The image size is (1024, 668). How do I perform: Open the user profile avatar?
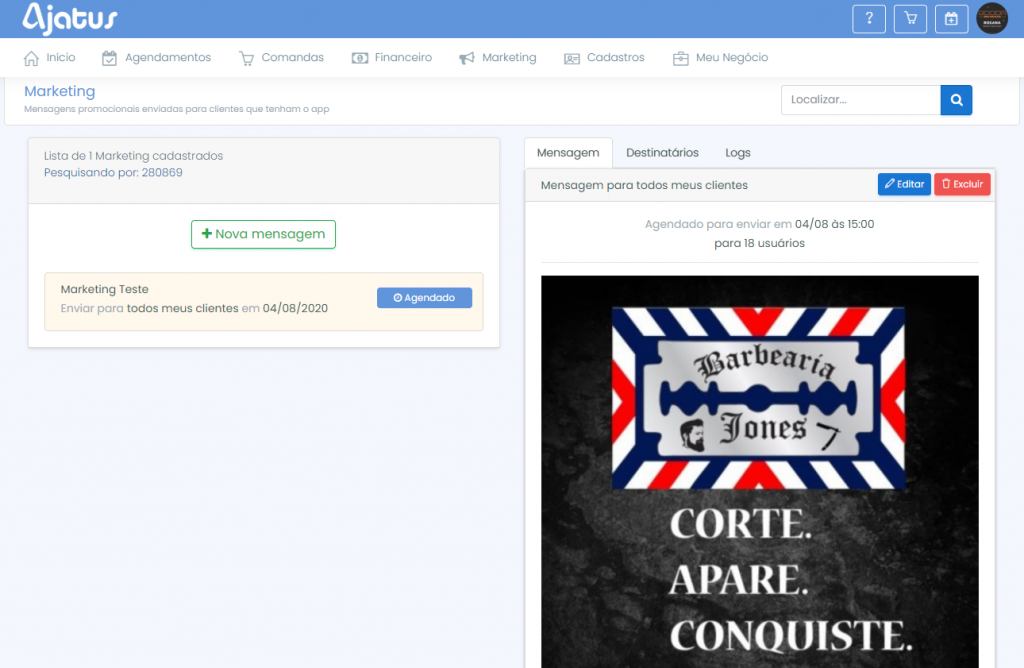click(x=992, y=18)
